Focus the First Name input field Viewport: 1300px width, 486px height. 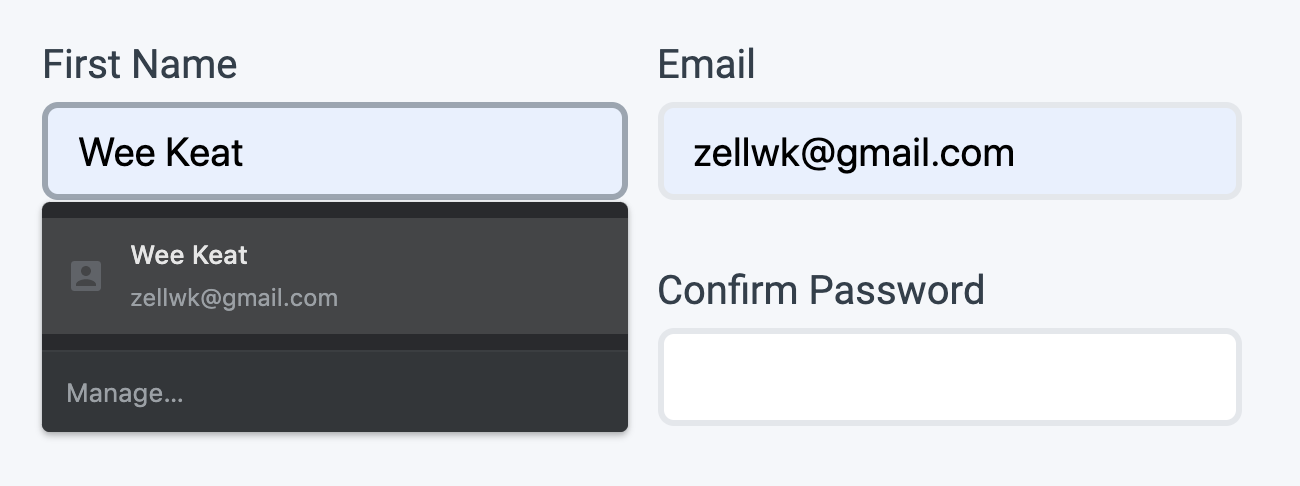[x=334, y=152]
